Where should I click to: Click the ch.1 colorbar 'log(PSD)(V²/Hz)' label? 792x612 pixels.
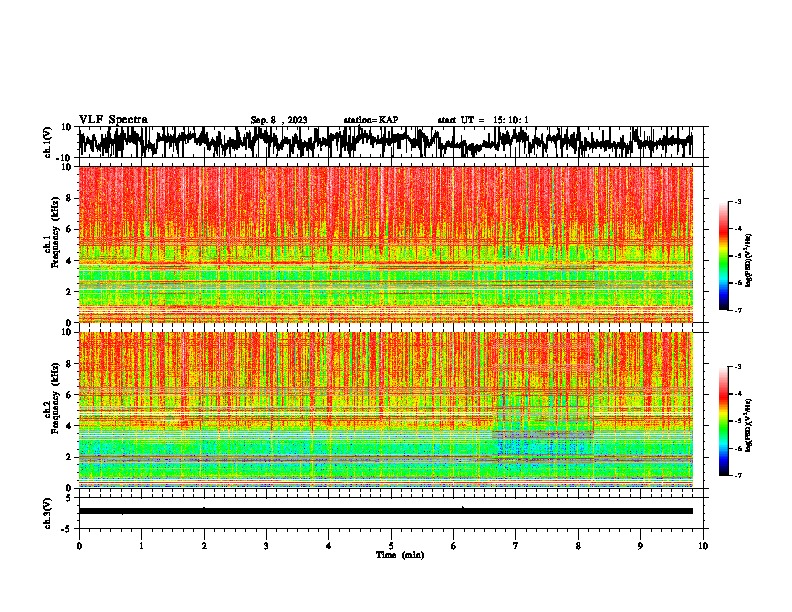point(749,260)
